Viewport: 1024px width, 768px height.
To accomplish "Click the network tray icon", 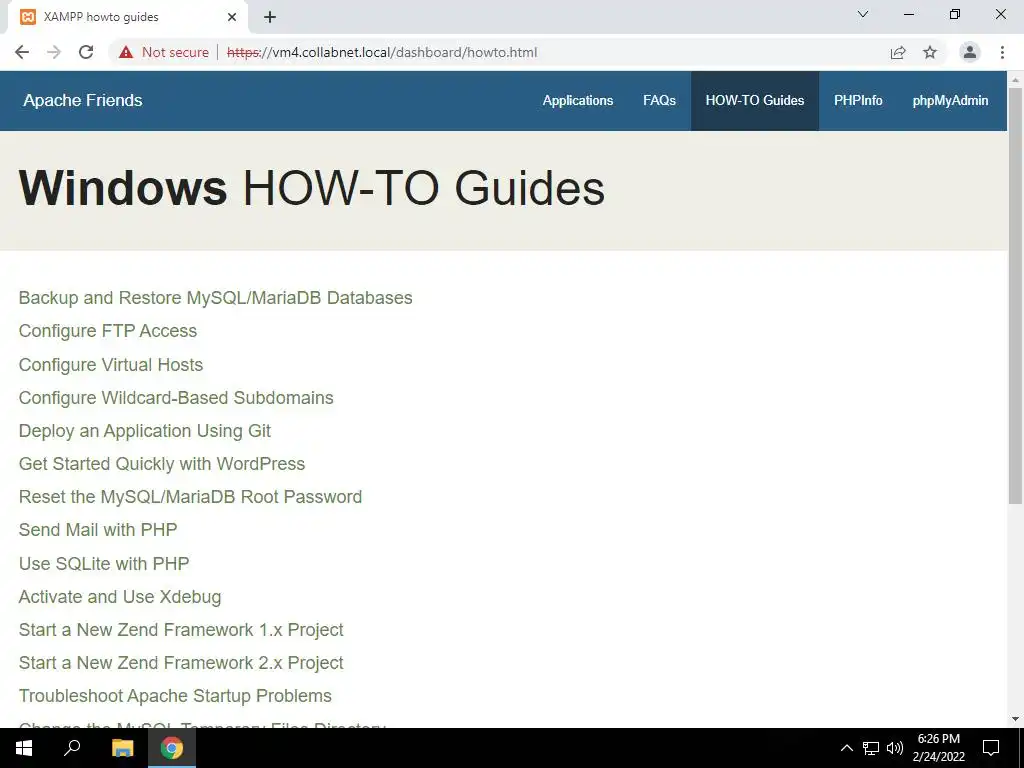I will [x=871, y=748].
